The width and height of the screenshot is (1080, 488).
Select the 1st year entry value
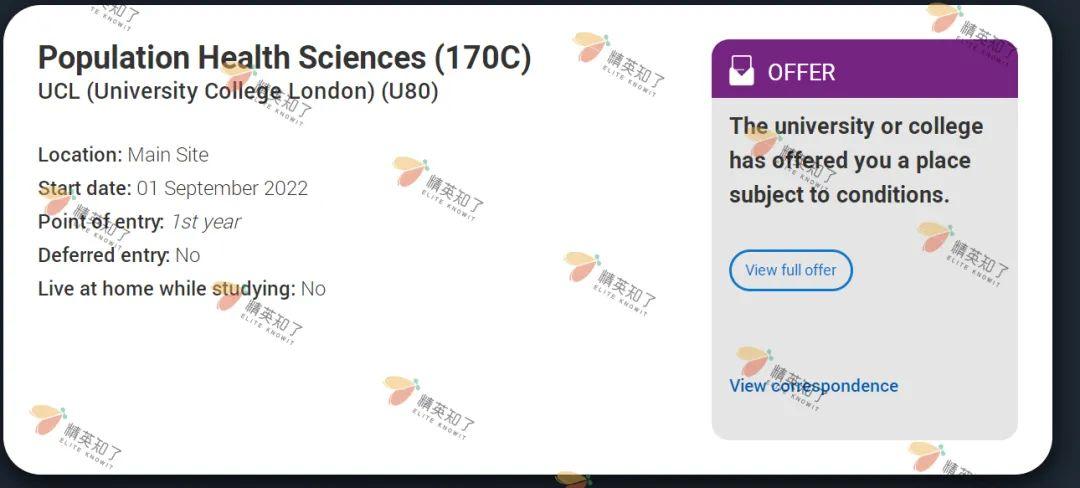(205, 222)
